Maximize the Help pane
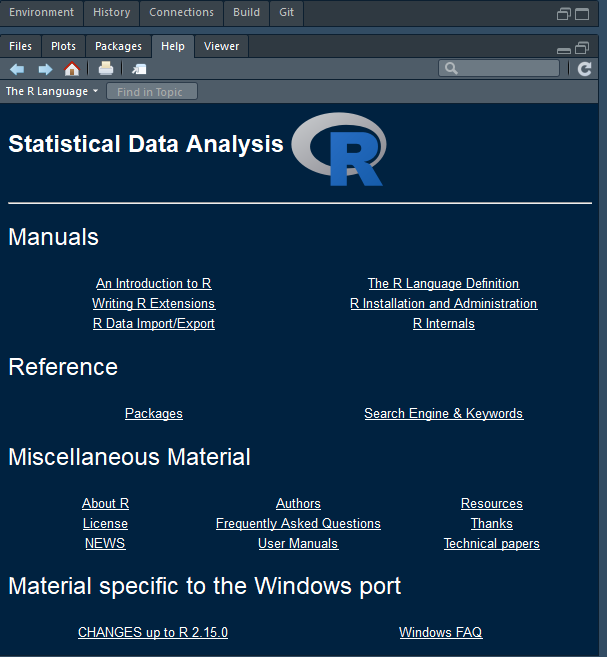607x657 pixels. point(583,47)
